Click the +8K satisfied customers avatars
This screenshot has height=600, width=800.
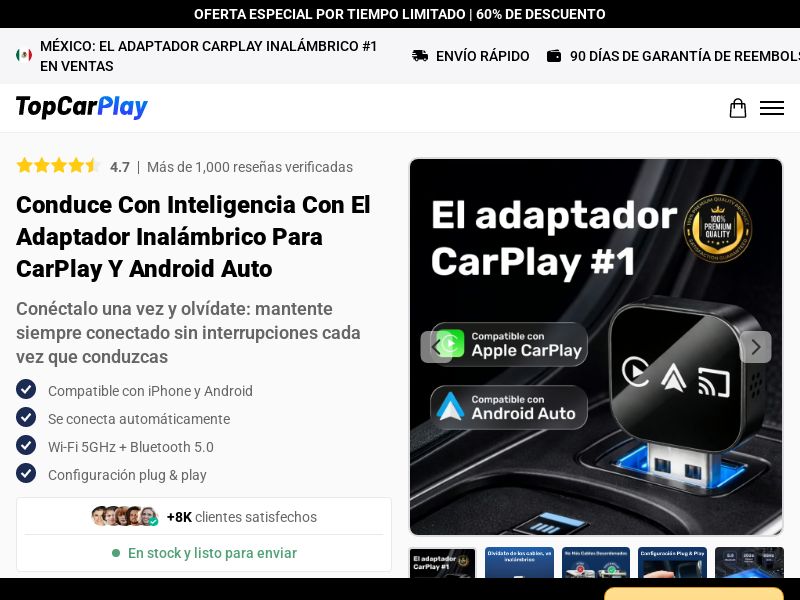[123, 517]
